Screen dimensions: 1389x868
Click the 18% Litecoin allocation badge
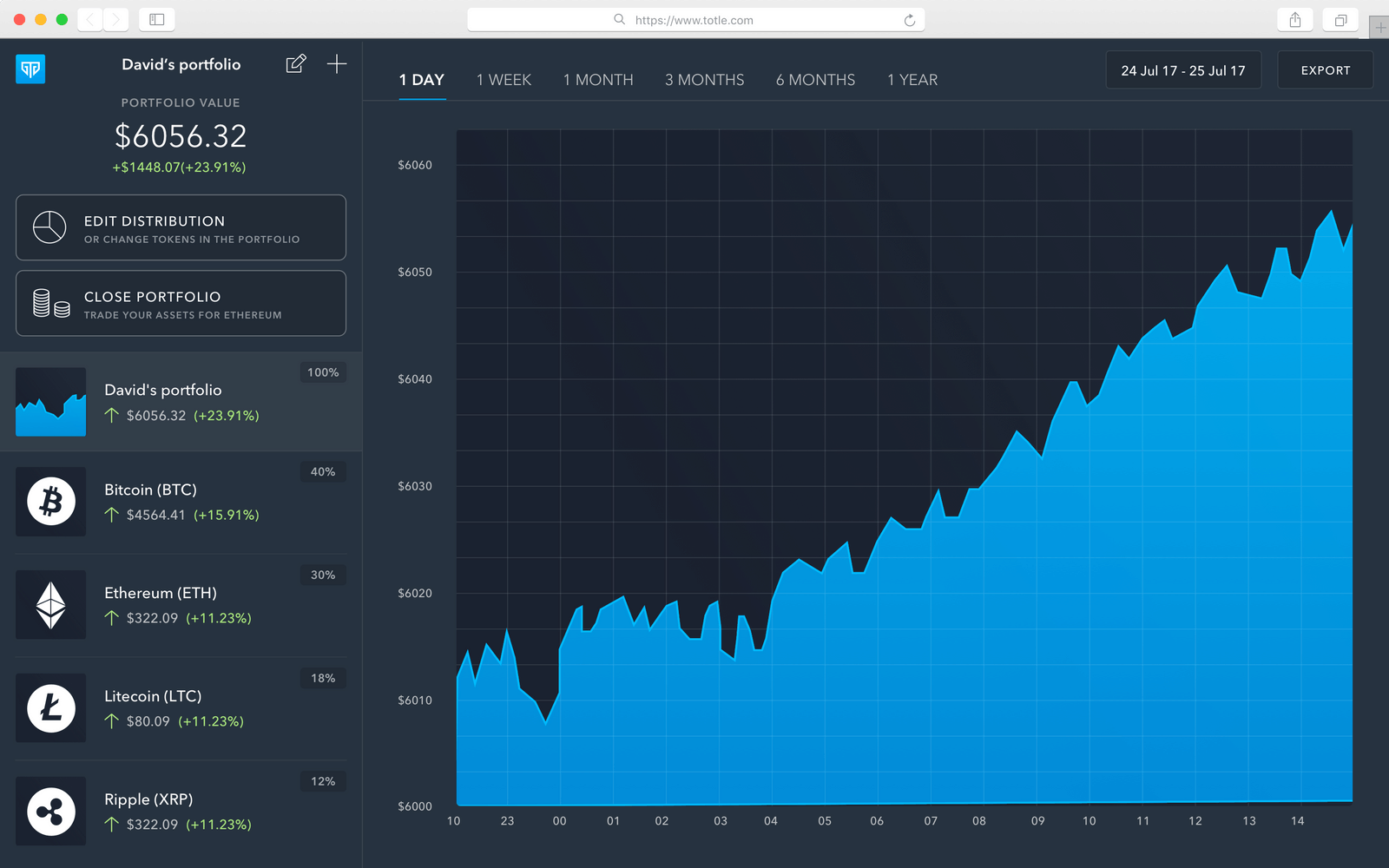pyautogui.click(x=323, y=678)
